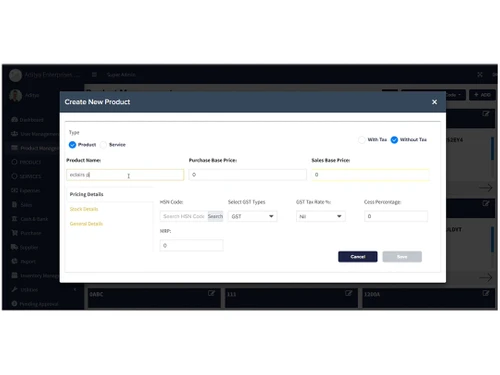
Task: Toggle the hamburger menu icon in the header
Action: click(x=94, y=75)
